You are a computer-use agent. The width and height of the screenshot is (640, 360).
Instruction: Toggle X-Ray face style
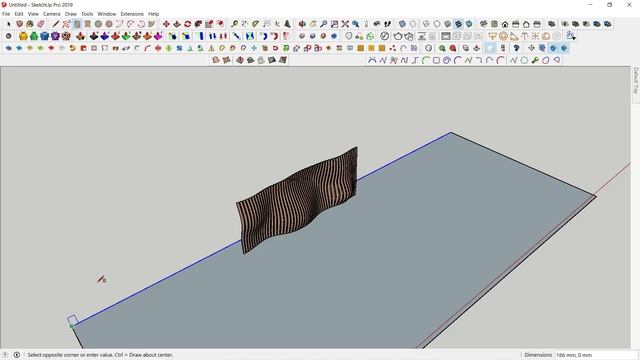(402, 24)
